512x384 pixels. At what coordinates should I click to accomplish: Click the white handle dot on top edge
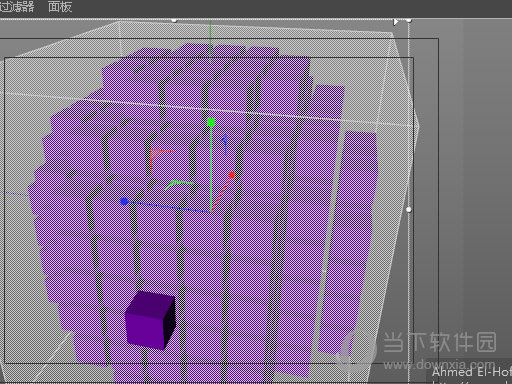[x=174, y=20]
